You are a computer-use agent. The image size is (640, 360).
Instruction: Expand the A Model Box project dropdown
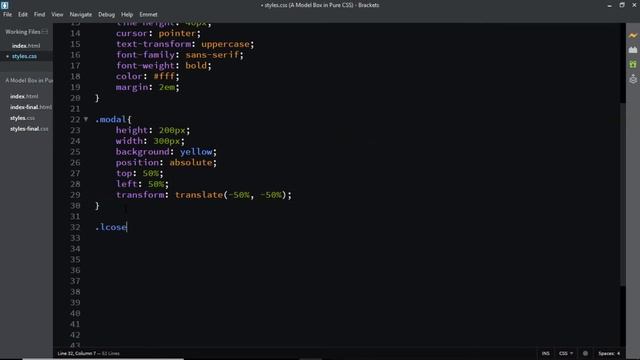[x=29, y=80]
